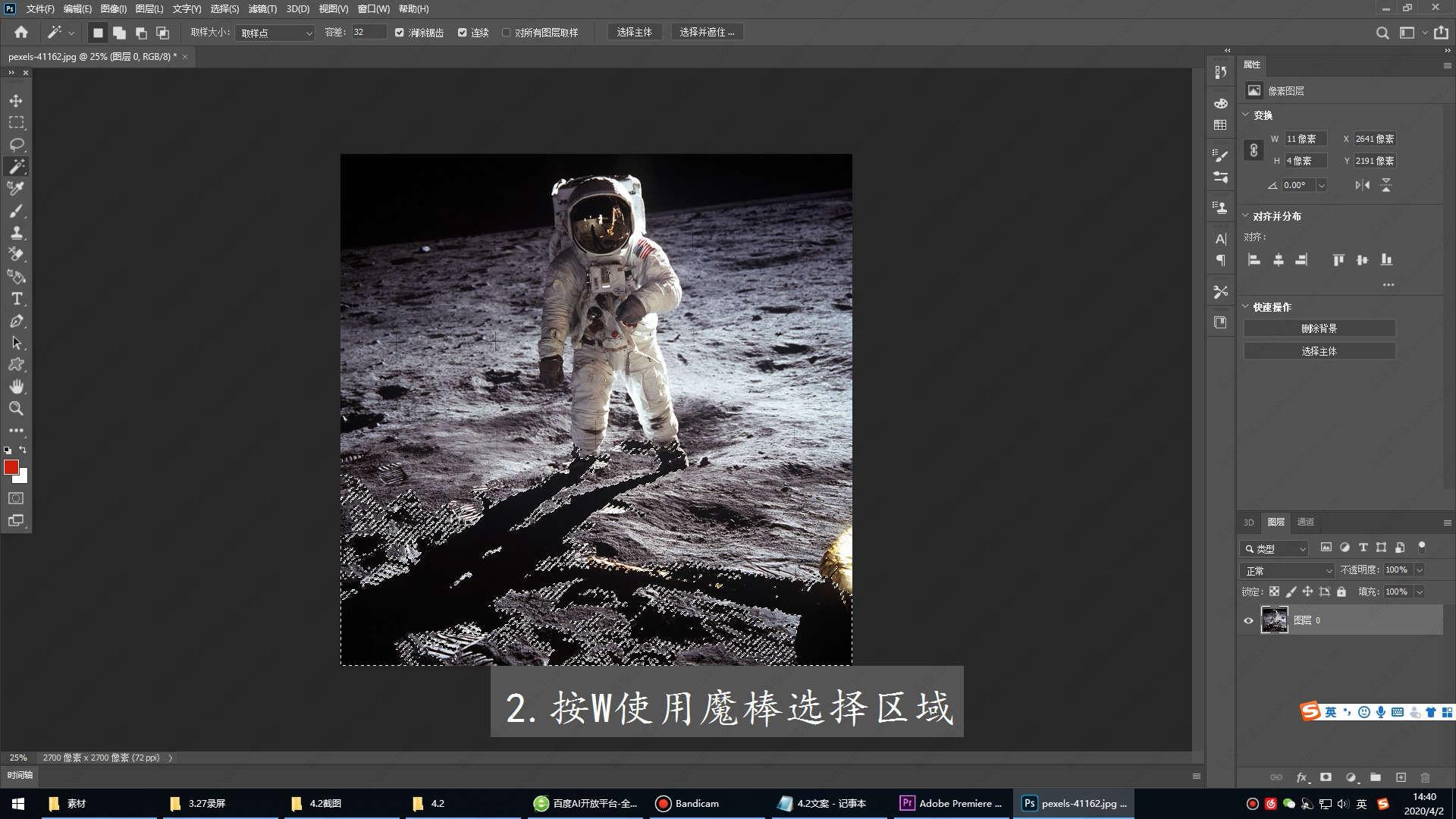Toggle lock image pixels brush icon
The width and height of the screenshot is (1456, 819).
pyautogui.click(x=1291, y=591)
